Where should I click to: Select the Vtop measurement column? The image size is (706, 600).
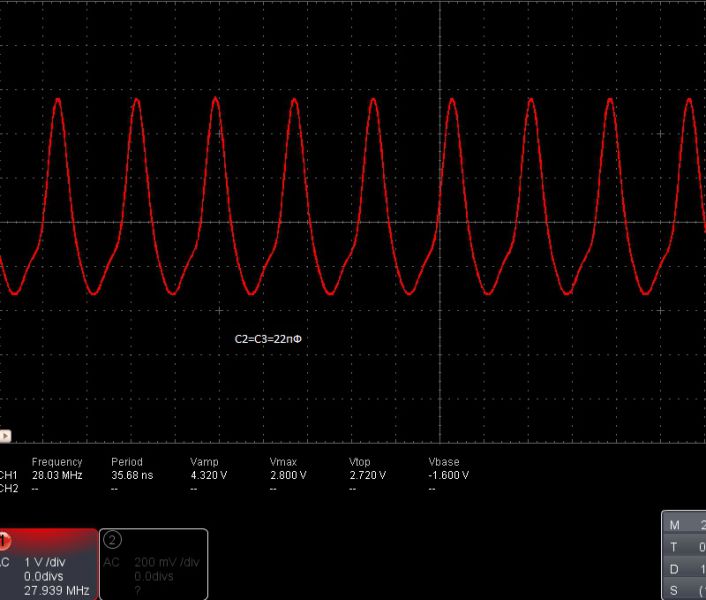[360, 462]
